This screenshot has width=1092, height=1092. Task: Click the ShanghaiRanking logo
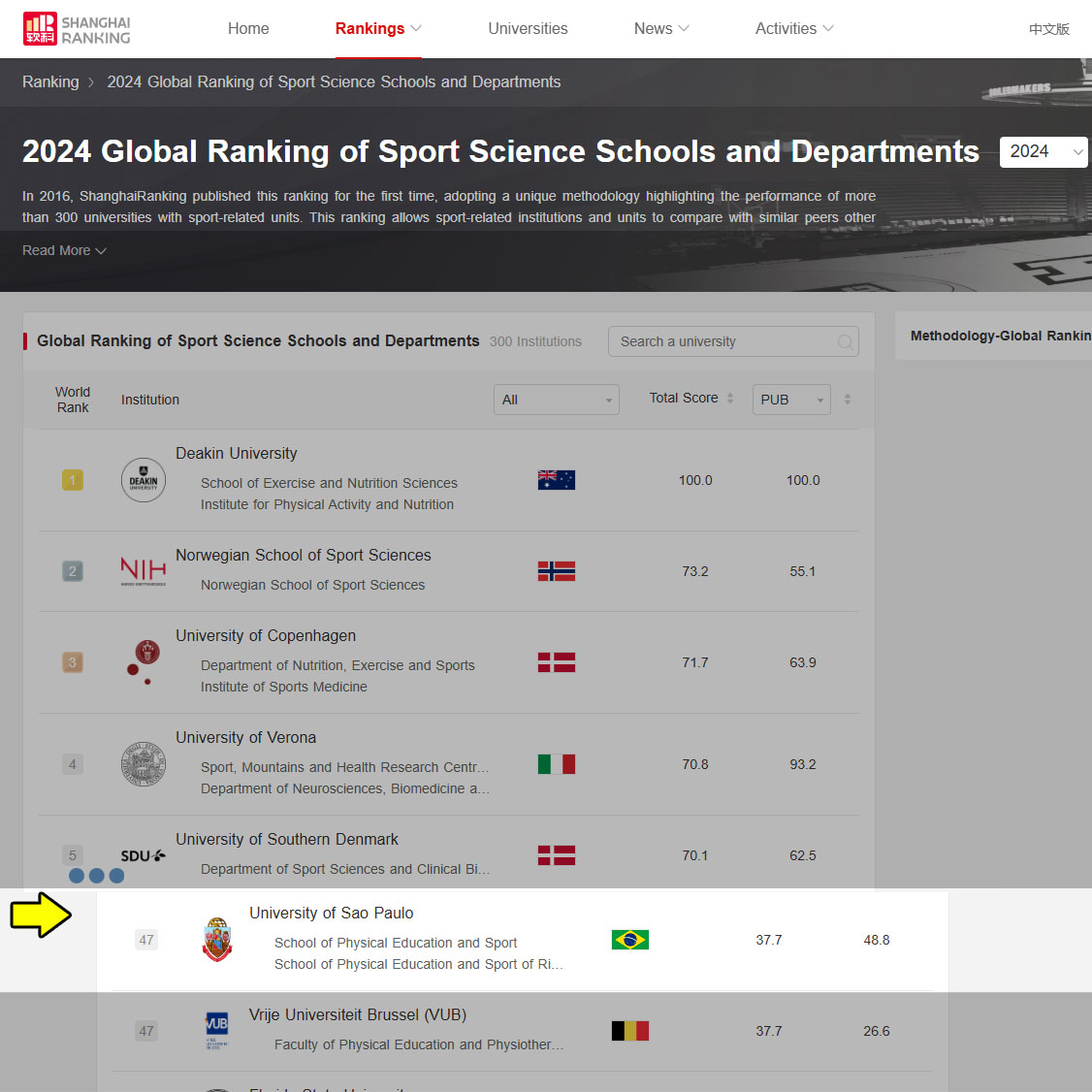[77, 28]
